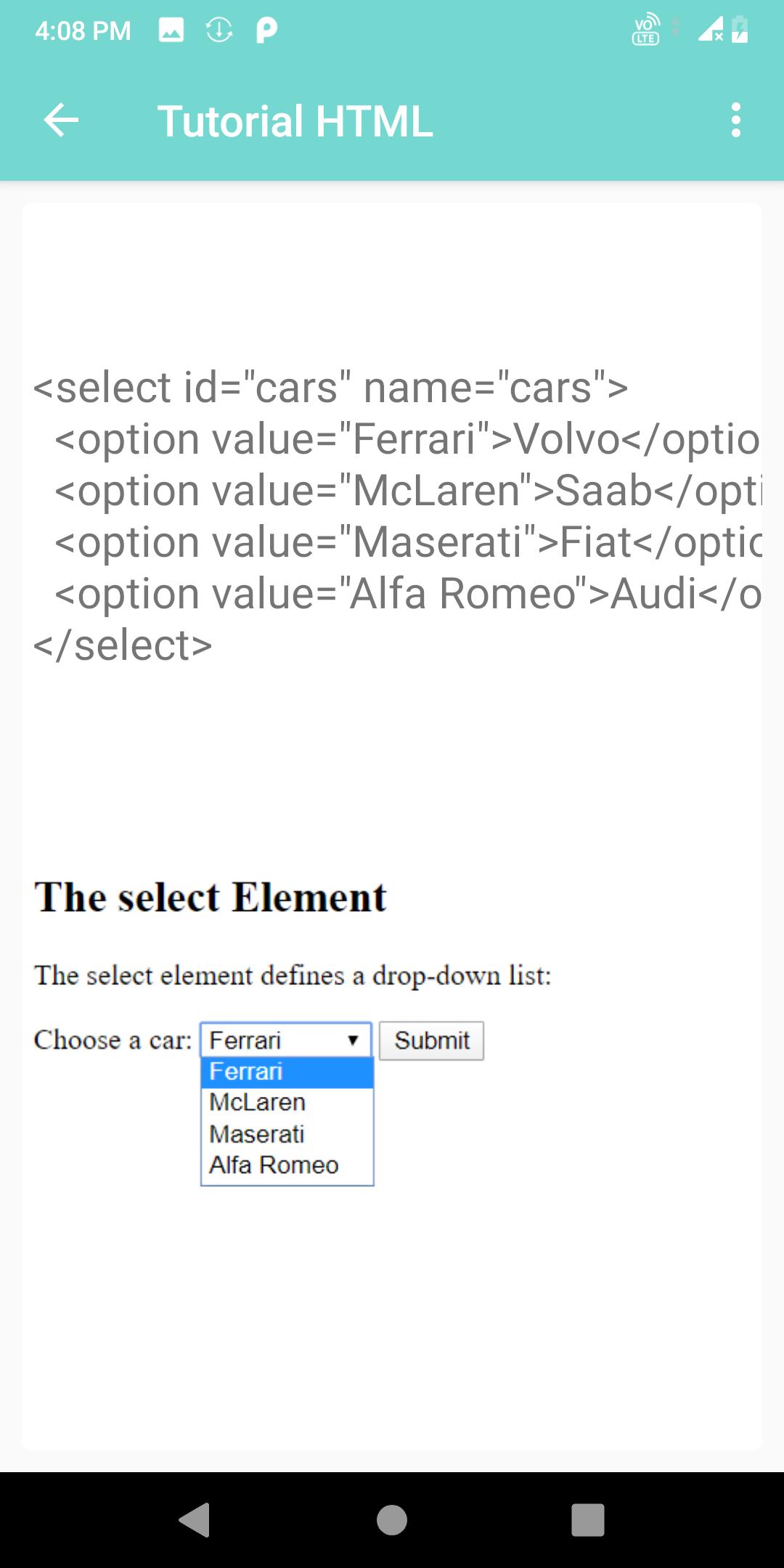Click the Submit button
784x1568 pixels.
(x=431, y=1041)
